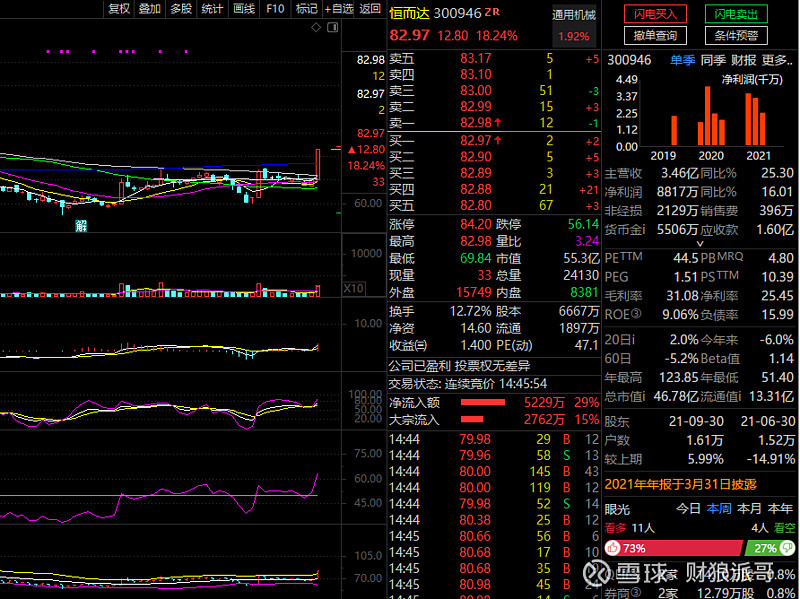
Task: Click the 股东 date 21-09-30
Action: [696, 421]
